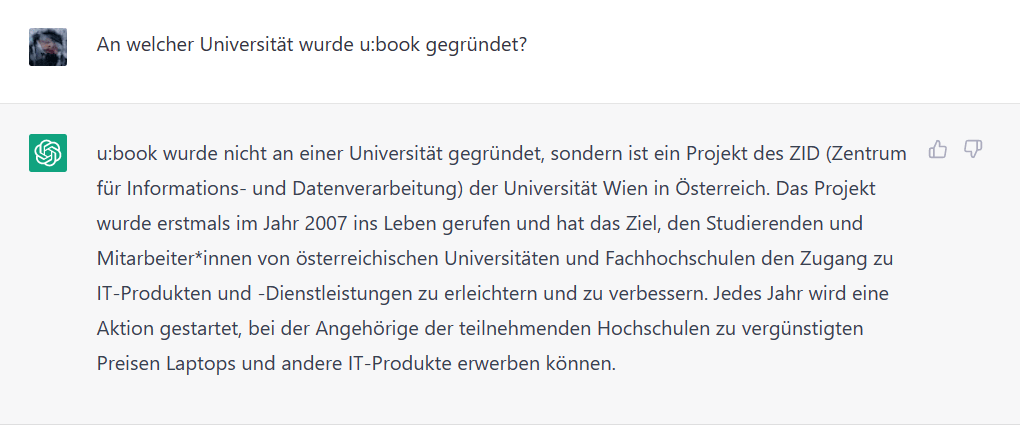The image size is (1020, 426).
Task: Click the word "Aktion" in the last paragraph lines
Action: click(x=124, y=328)
